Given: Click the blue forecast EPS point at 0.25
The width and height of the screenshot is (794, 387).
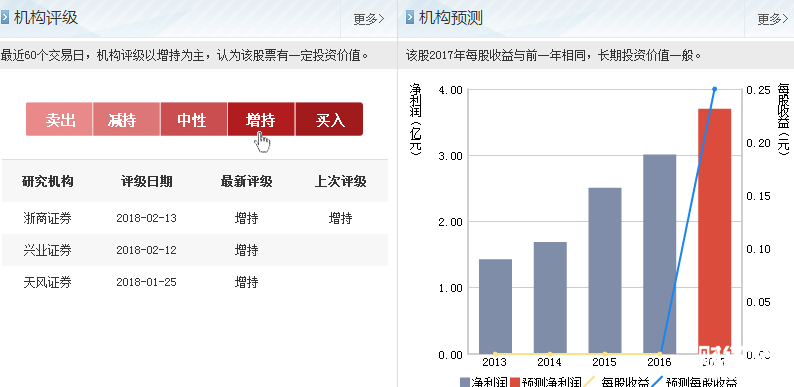Looking at the screenshot, I should point(715,89).
